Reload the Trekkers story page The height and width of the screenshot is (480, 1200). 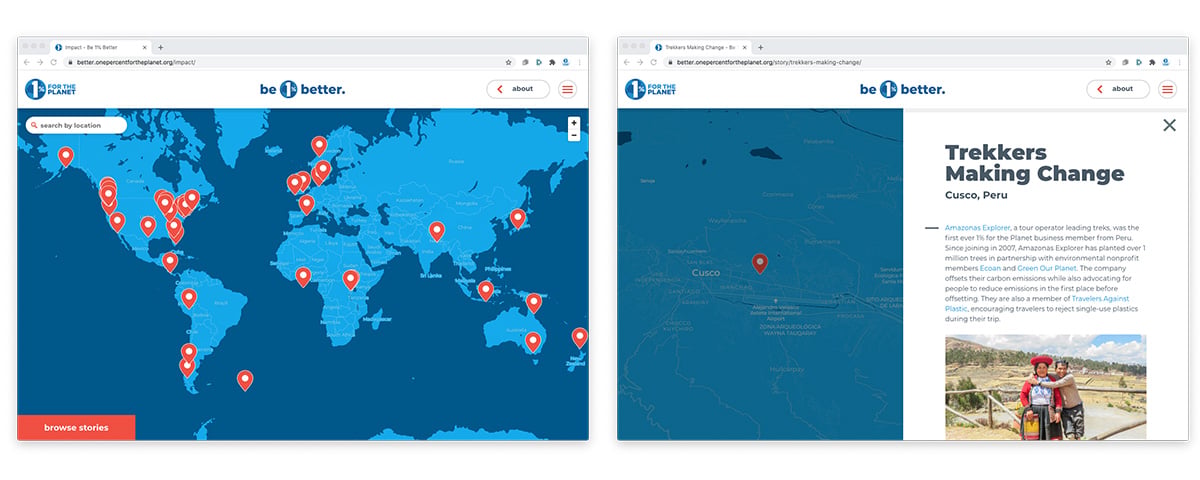(654, 62)
